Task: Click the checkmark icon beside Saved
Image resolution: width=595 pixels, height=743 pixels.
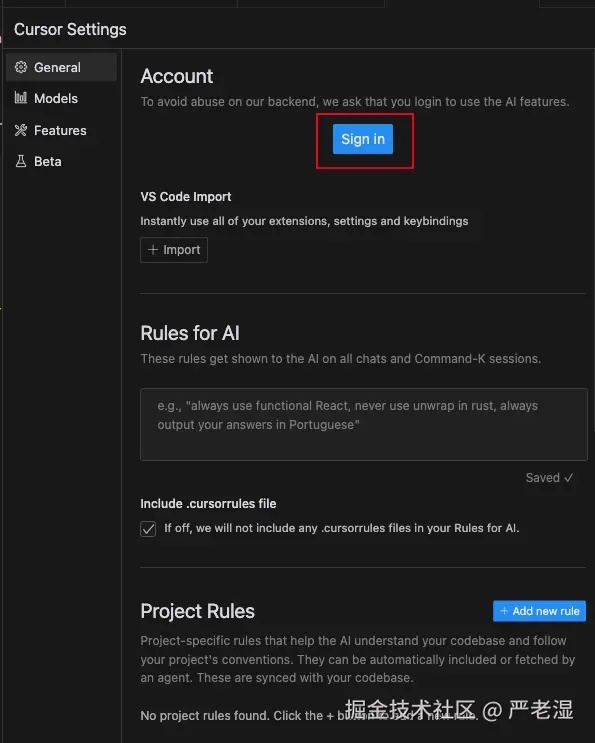Action: tap(568, 477)
